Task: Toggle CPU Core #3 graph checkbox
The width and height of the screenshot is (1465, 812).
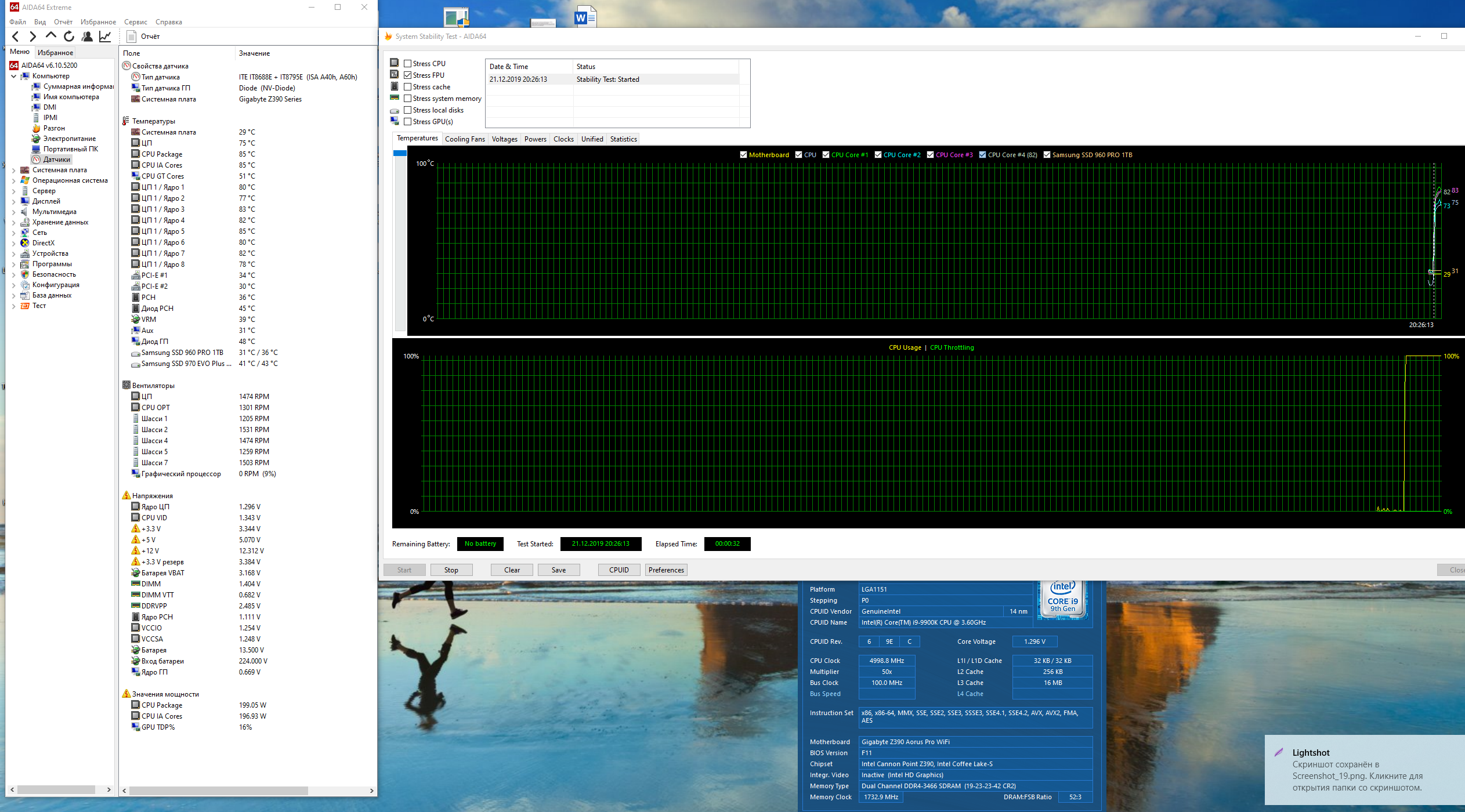Action: tap(930, 155)
